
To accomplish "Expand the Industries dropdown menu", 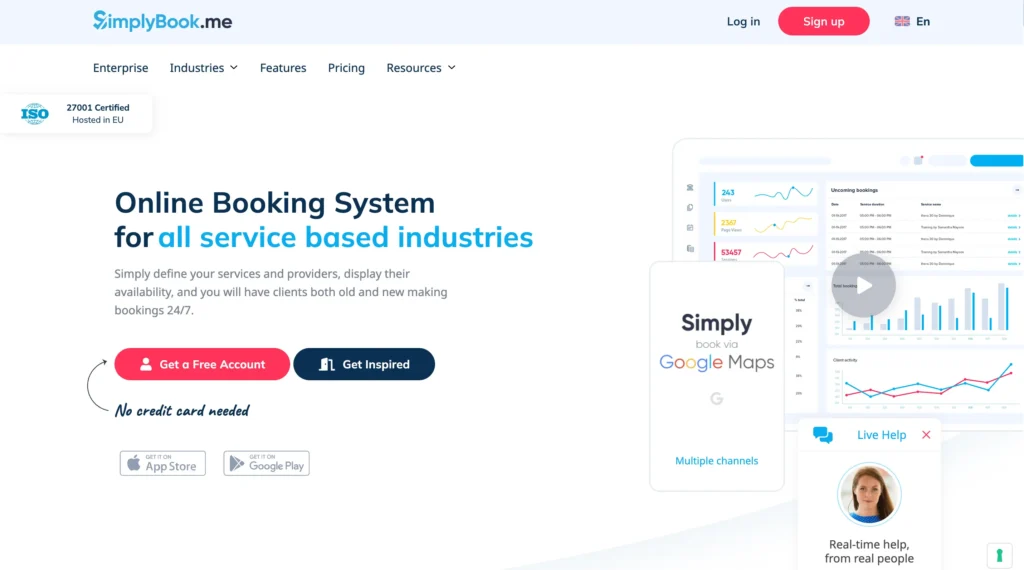I will click(204, 68).
